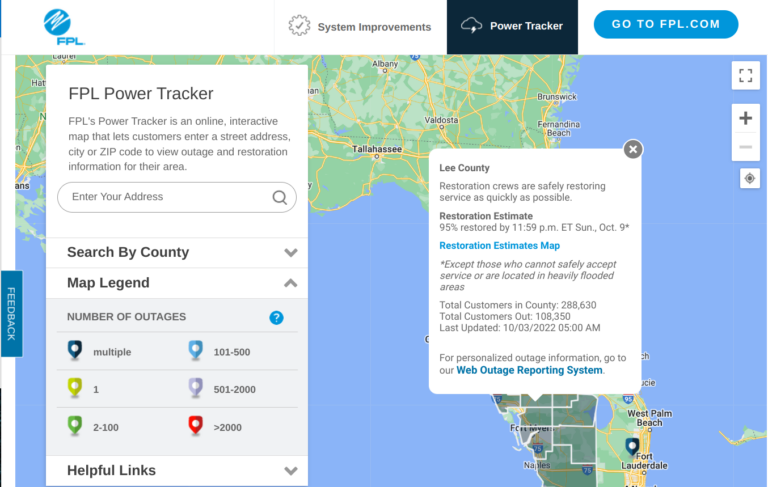Expand the Helpful Links section

point(177,470)
